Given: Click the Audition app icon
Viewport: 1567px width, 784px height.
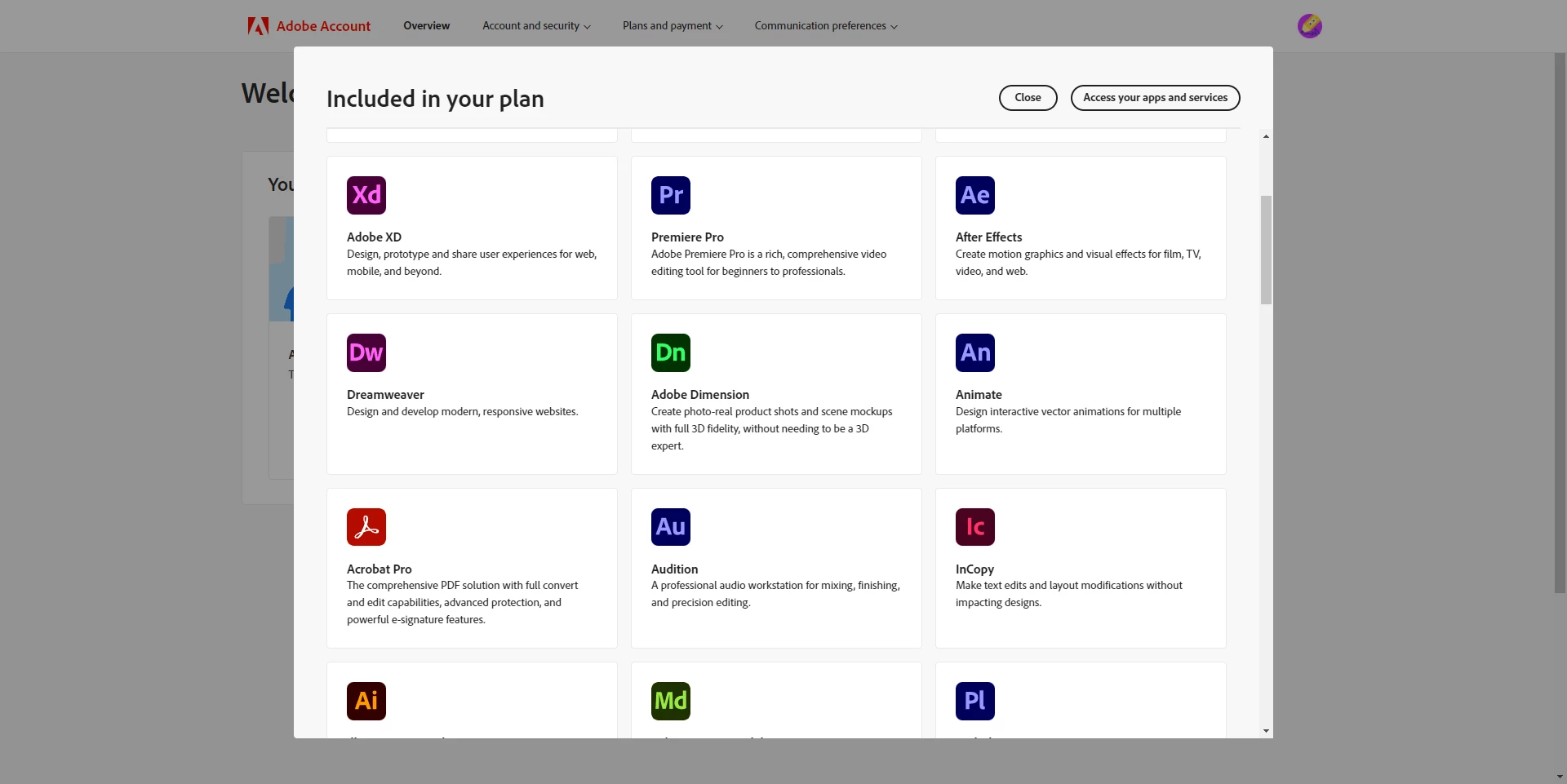Looking at the screenshot, I should click(x=671, y=527).
